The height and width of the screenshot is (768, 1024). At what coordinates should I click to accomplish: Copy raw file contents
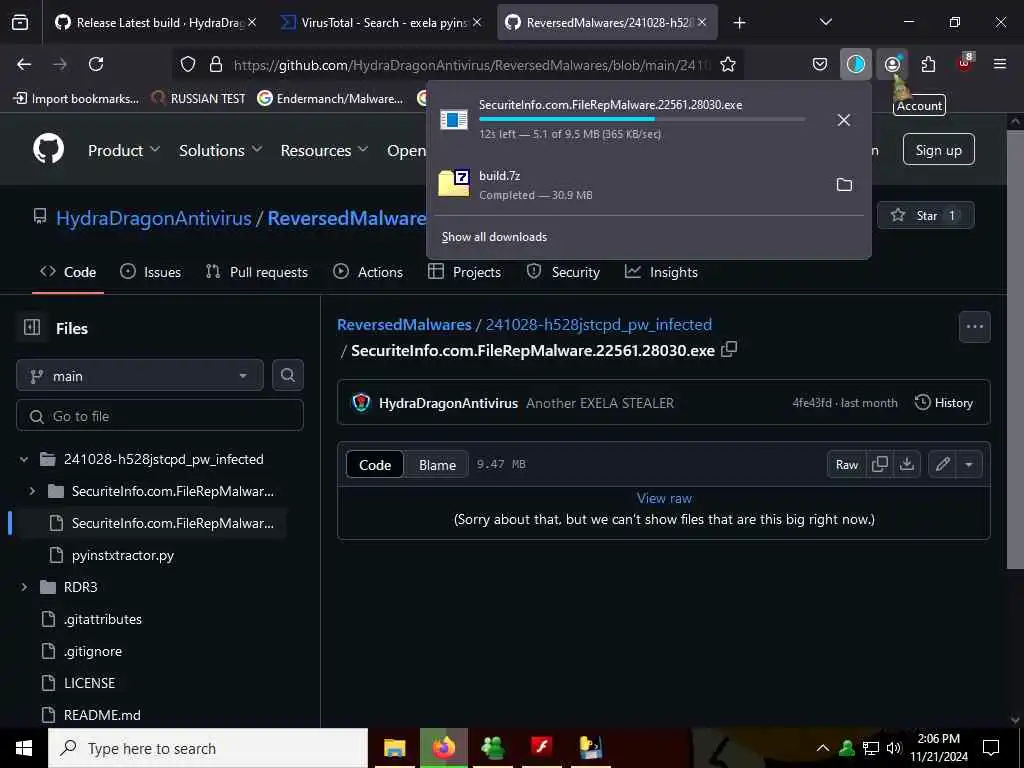tap(880, 464)
